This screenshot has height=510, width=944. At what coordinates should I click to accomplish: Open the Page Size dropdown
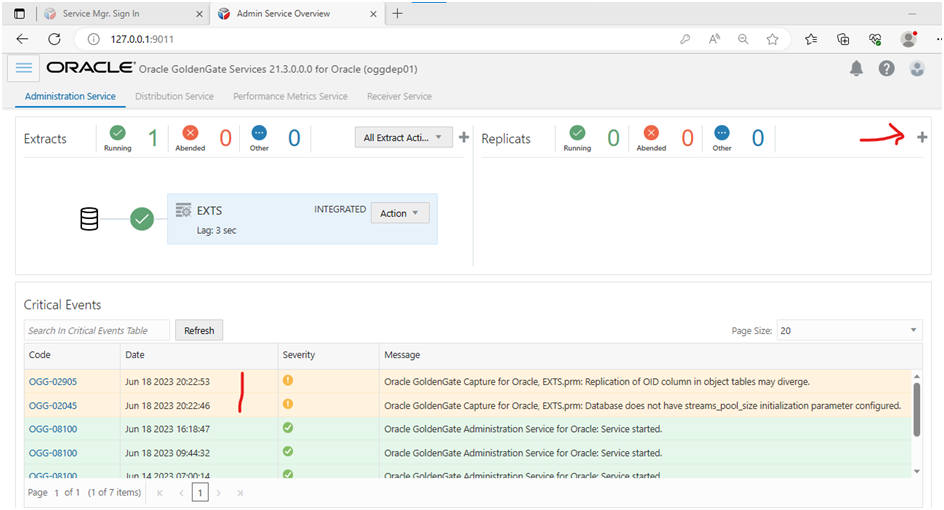(x=849, y=331)
